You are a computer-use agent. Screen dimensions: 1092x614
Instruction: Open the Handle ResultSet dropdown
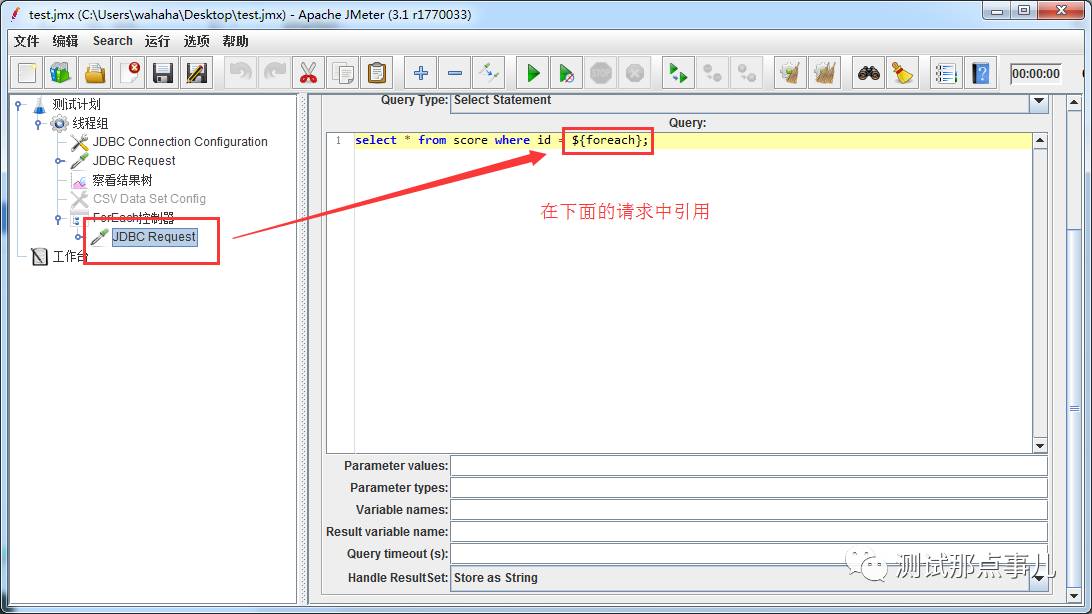[x=1039, y=578]
